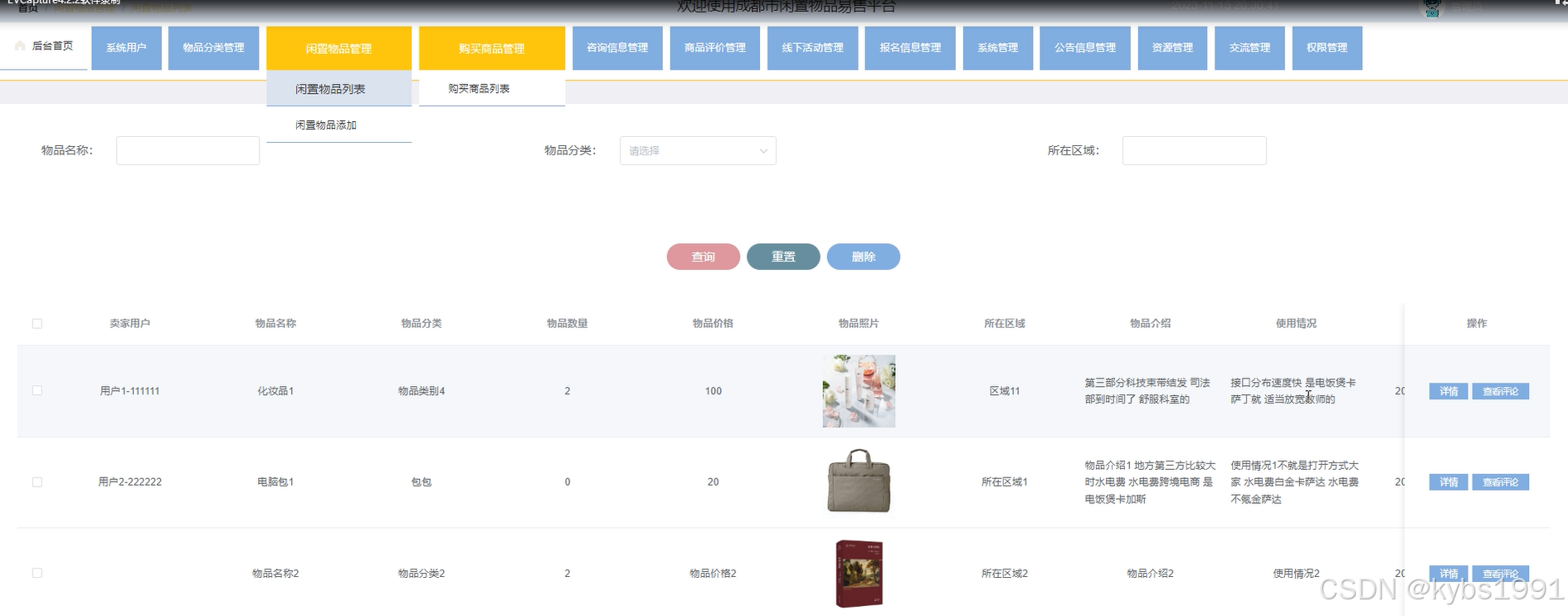Open the red book photo for 物品名称2
The image size is (1568, 616).
[x=859, y=573]
